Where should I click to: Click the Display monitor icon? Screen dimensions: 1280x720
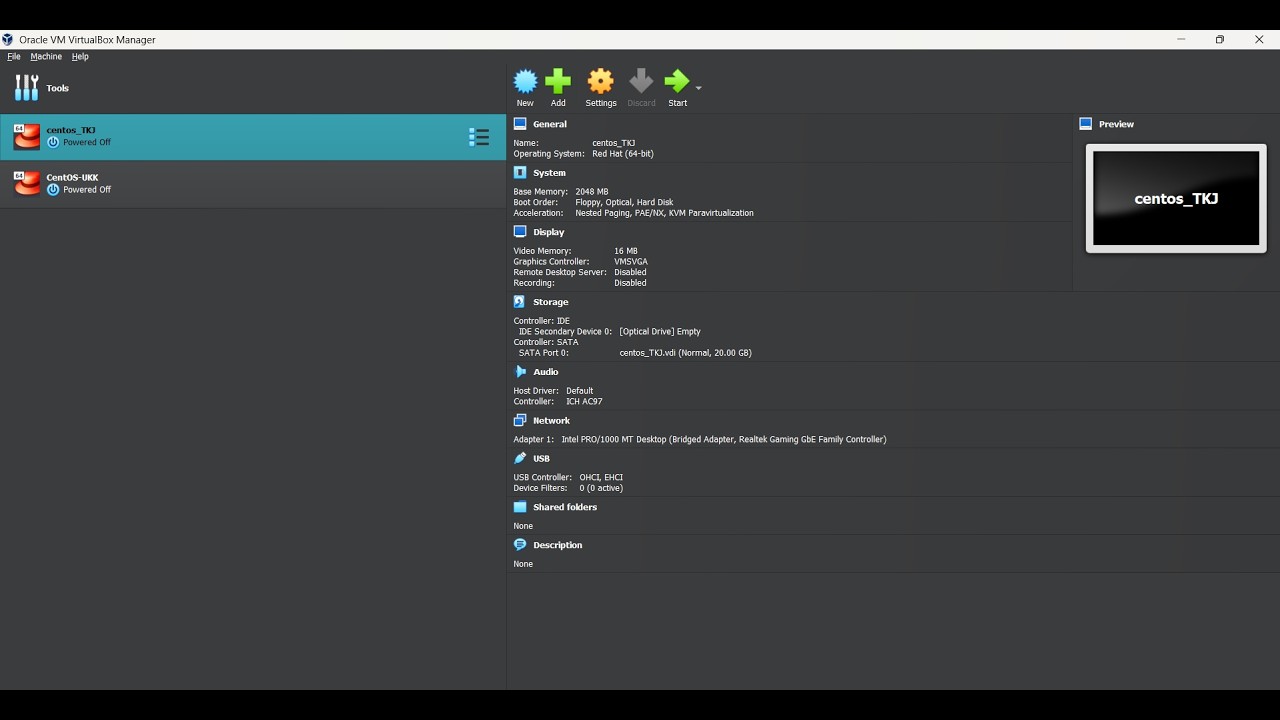coord(520,232)
